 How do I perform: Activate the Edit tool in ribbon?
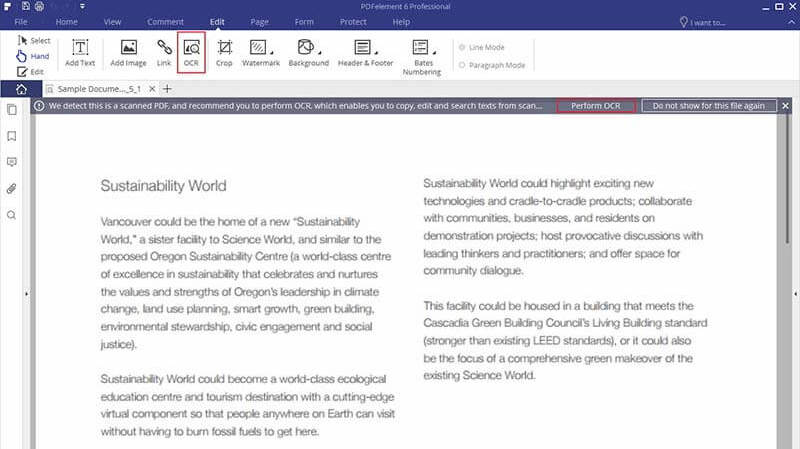click(x=31, y=72)
